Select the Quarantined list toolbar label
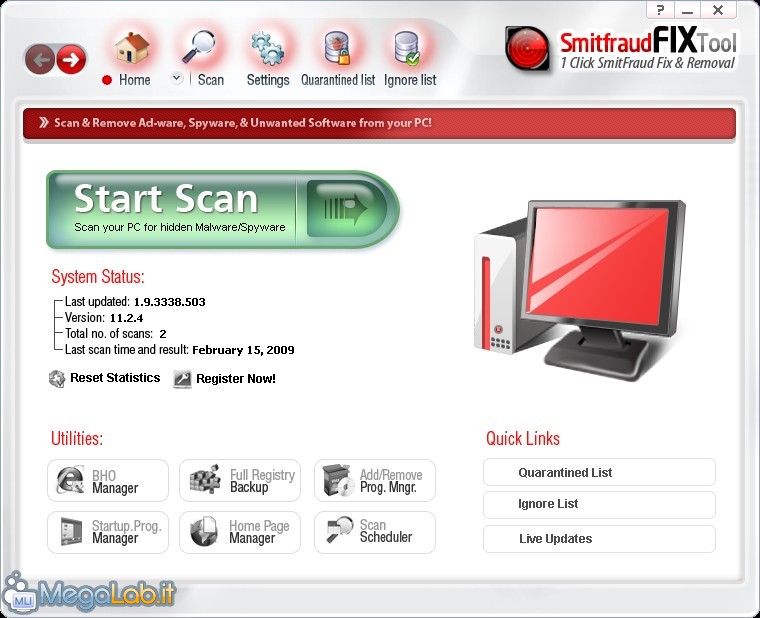 click(x=338, y=80)
